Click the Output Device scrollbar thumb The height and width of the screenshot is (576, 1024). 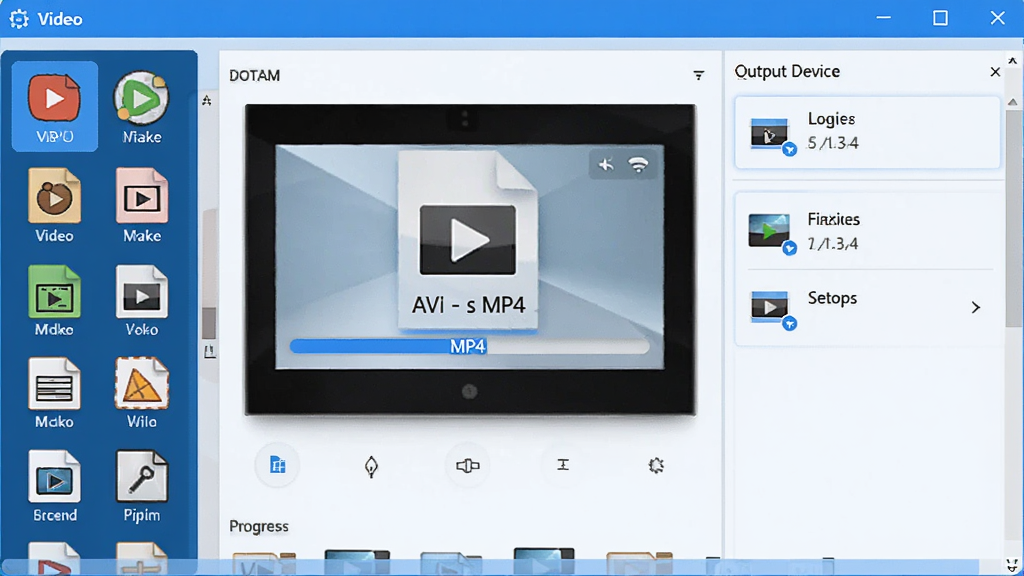(x=1012, y=219)
